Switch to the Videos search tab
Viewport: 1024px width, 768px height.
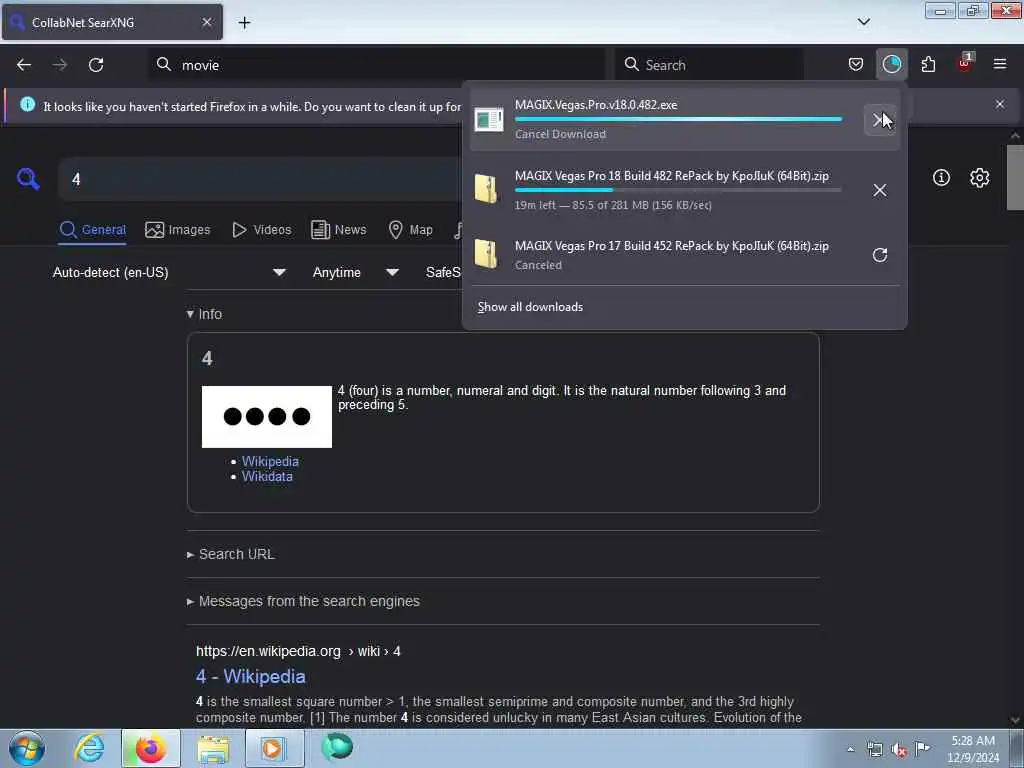[261, 230]
